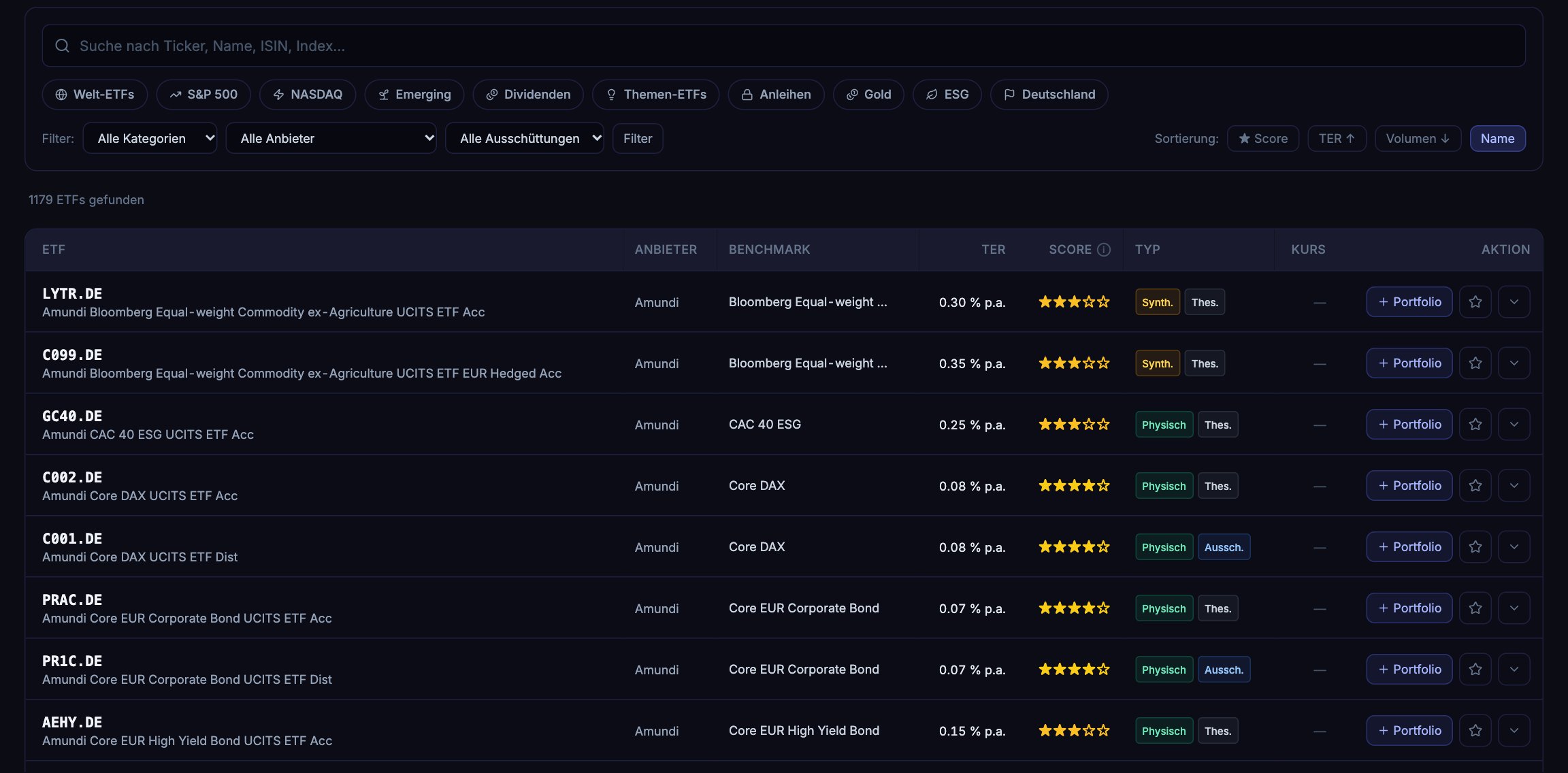
Task: Open row details chevron for PR1C.DE
Action: point(1514,670)
